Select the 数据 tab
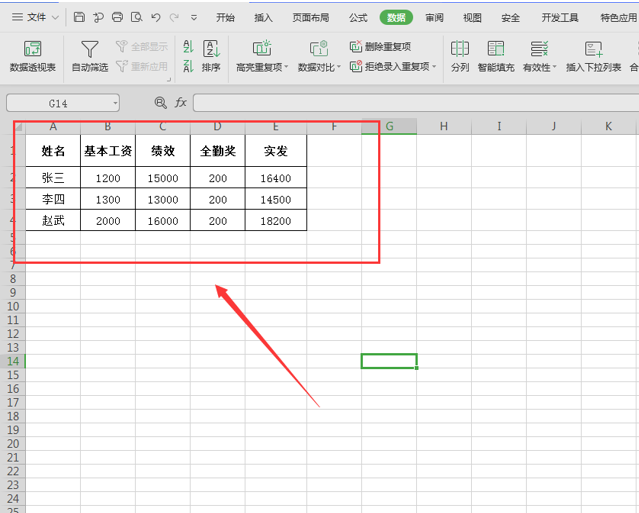639x513 pixels. click(x=396, y=18)
